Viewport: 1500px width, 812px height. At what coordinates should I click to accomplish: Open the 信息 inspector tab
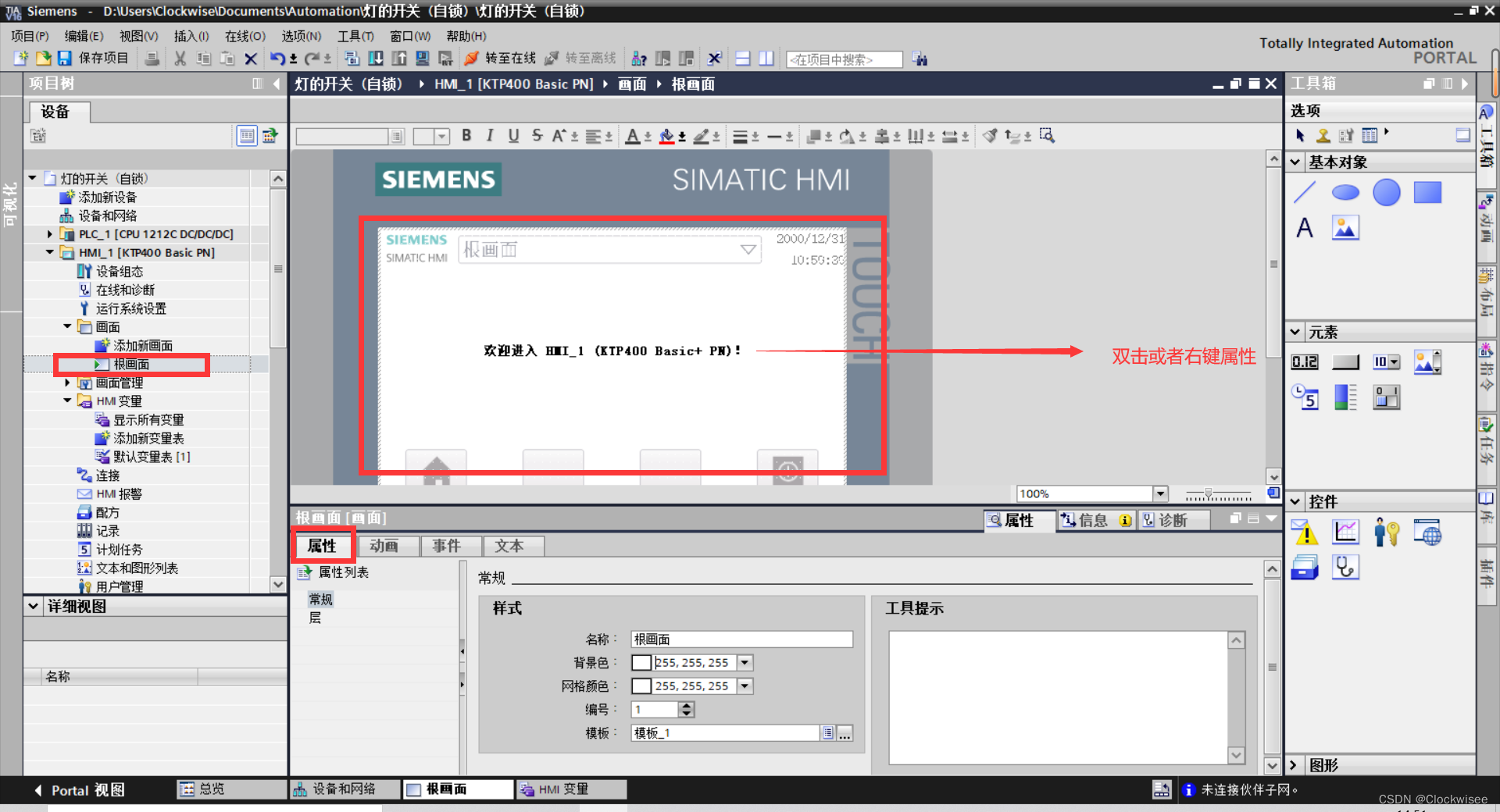click(1097, 520)
